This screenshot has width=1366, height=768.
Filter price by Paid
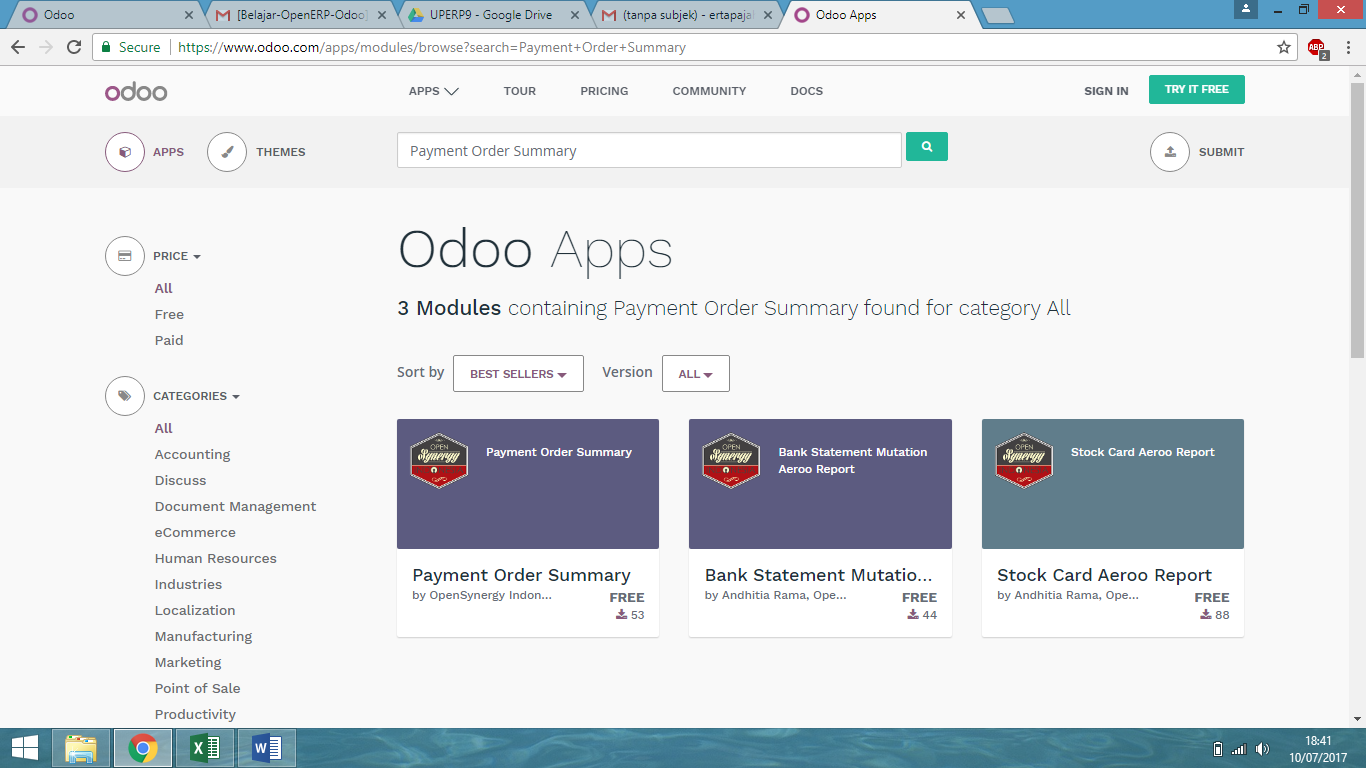(x=169, y=340)
